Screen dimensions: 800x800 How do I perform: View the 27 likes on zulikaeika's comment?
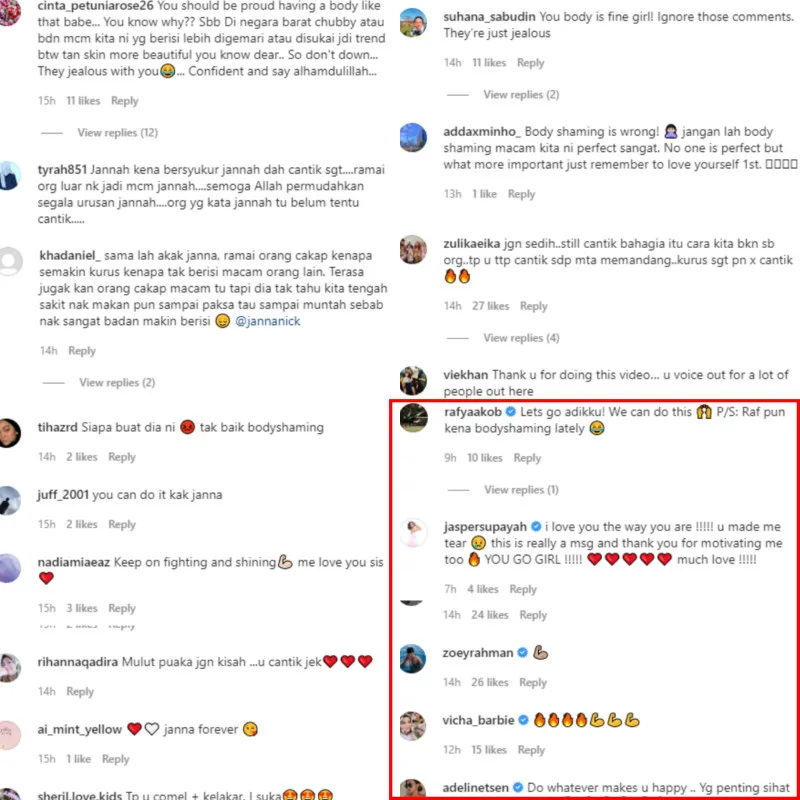click(x=490, y=306)
